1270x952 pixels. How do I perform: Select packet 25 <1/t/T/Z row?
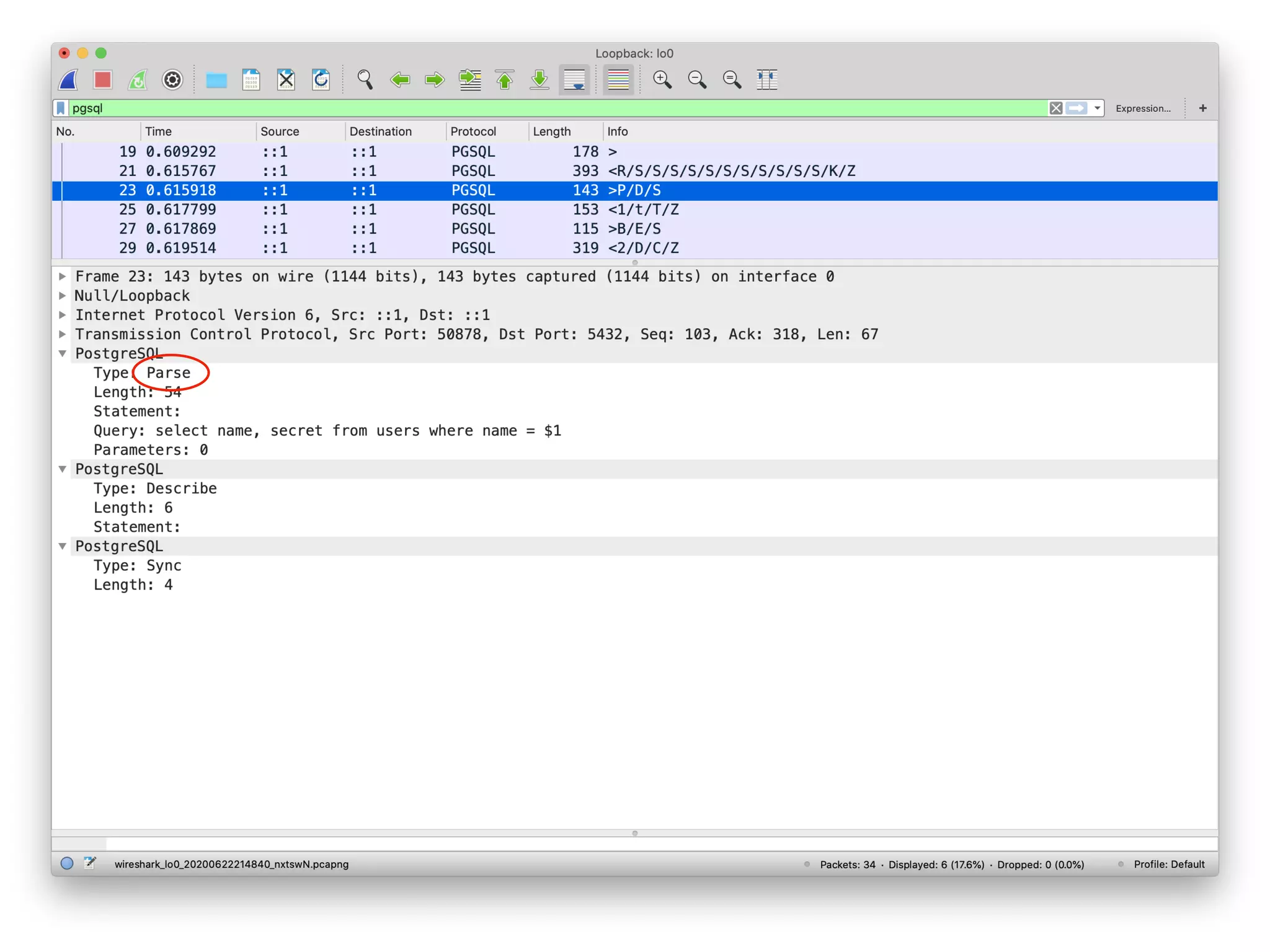click(x=635, y=209)
